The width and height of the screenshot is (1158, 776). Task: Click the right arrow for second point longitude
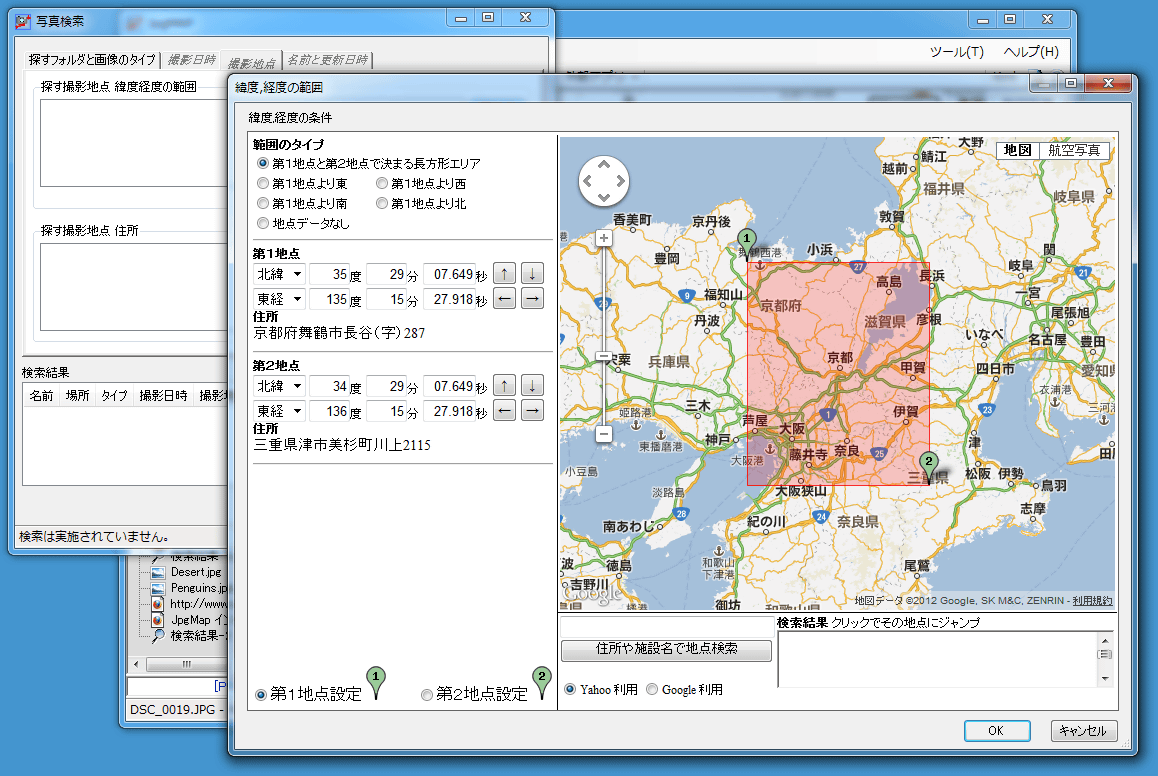[x=532, y=411]
